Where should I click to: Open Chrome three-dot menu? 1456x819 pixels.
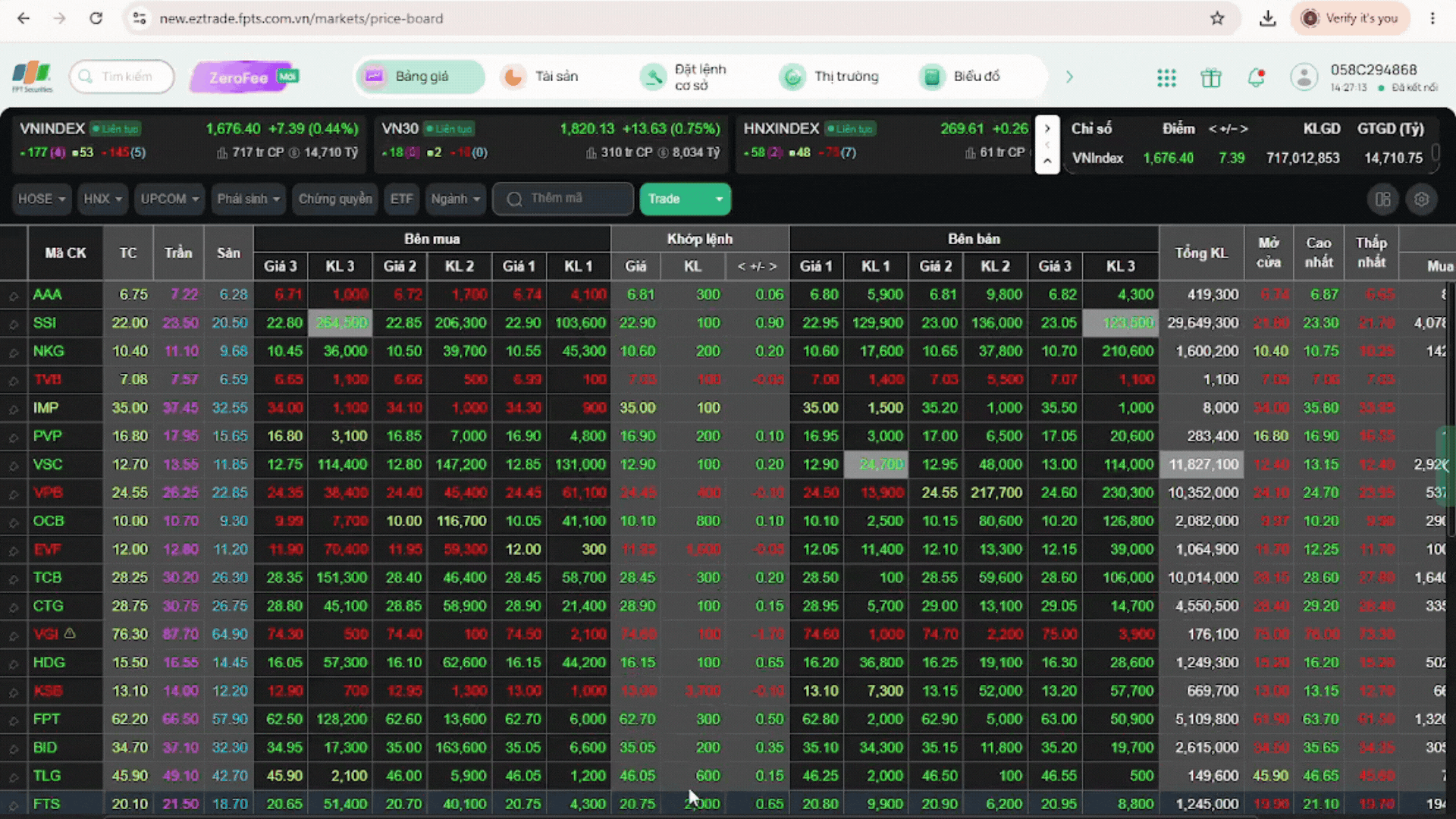[x=1432, y=18]
